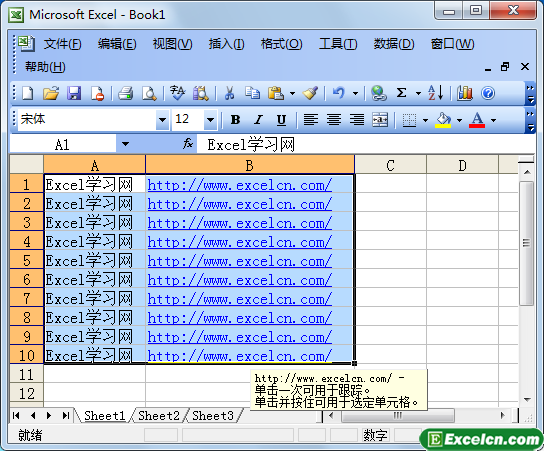The image size is (544, 451).
Task: Open the 文件(F) menu
Action: pyautogui.click(x=62, y=44)
